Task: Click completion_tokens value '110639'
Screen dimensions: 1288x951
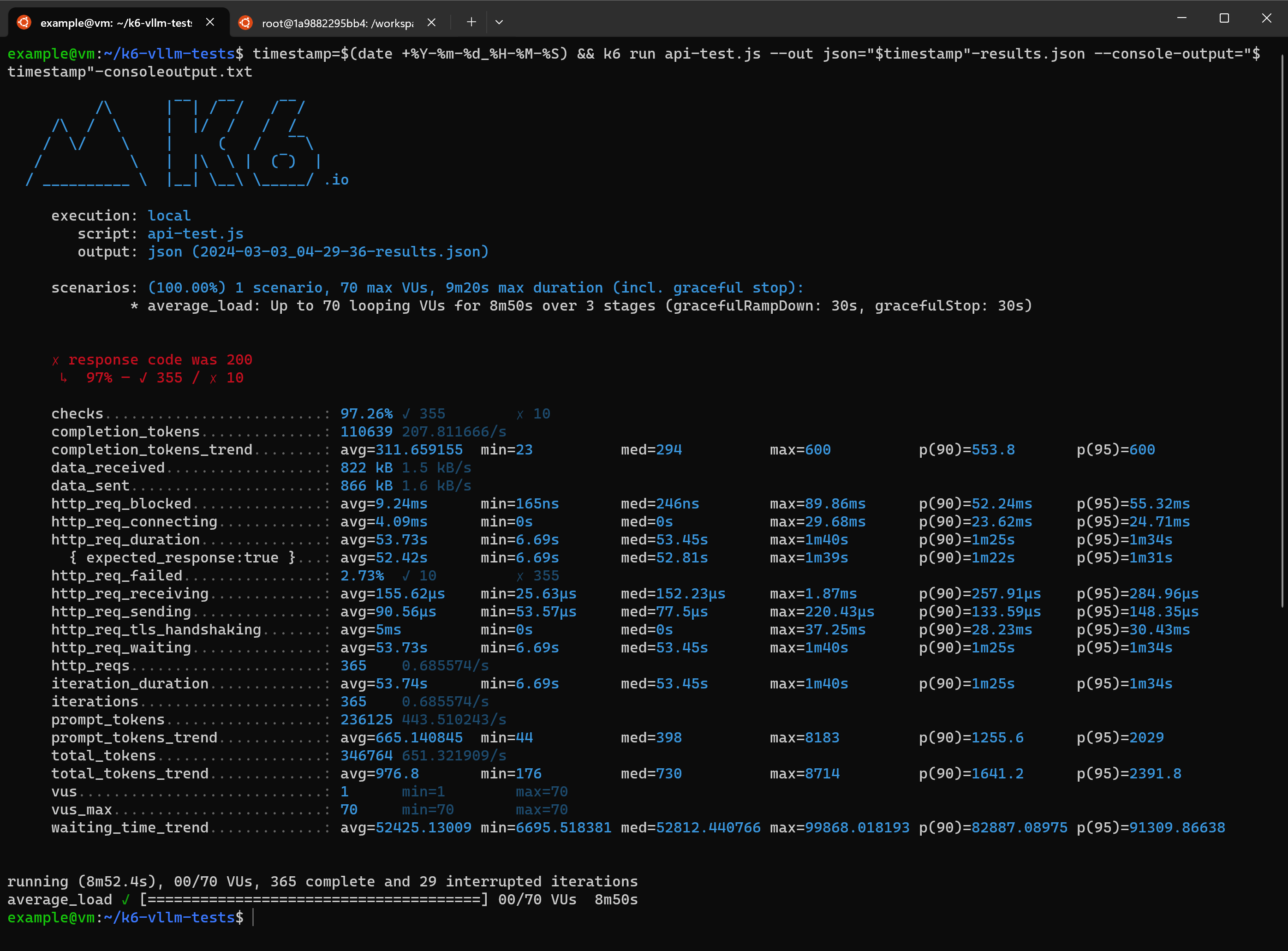Action: [x=367, y=432]
